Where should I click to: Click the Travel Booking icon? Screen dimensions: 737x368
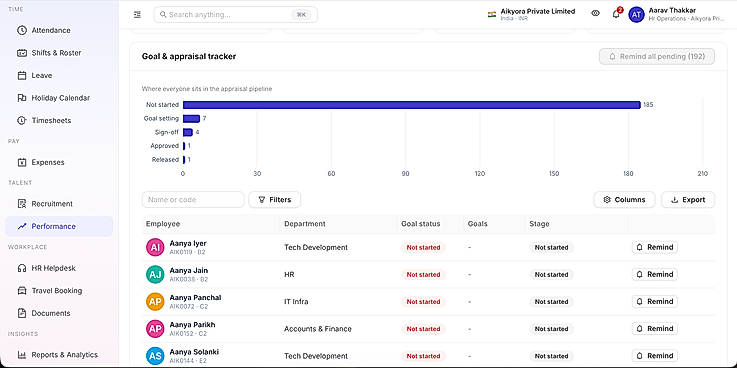pos(22,290)
